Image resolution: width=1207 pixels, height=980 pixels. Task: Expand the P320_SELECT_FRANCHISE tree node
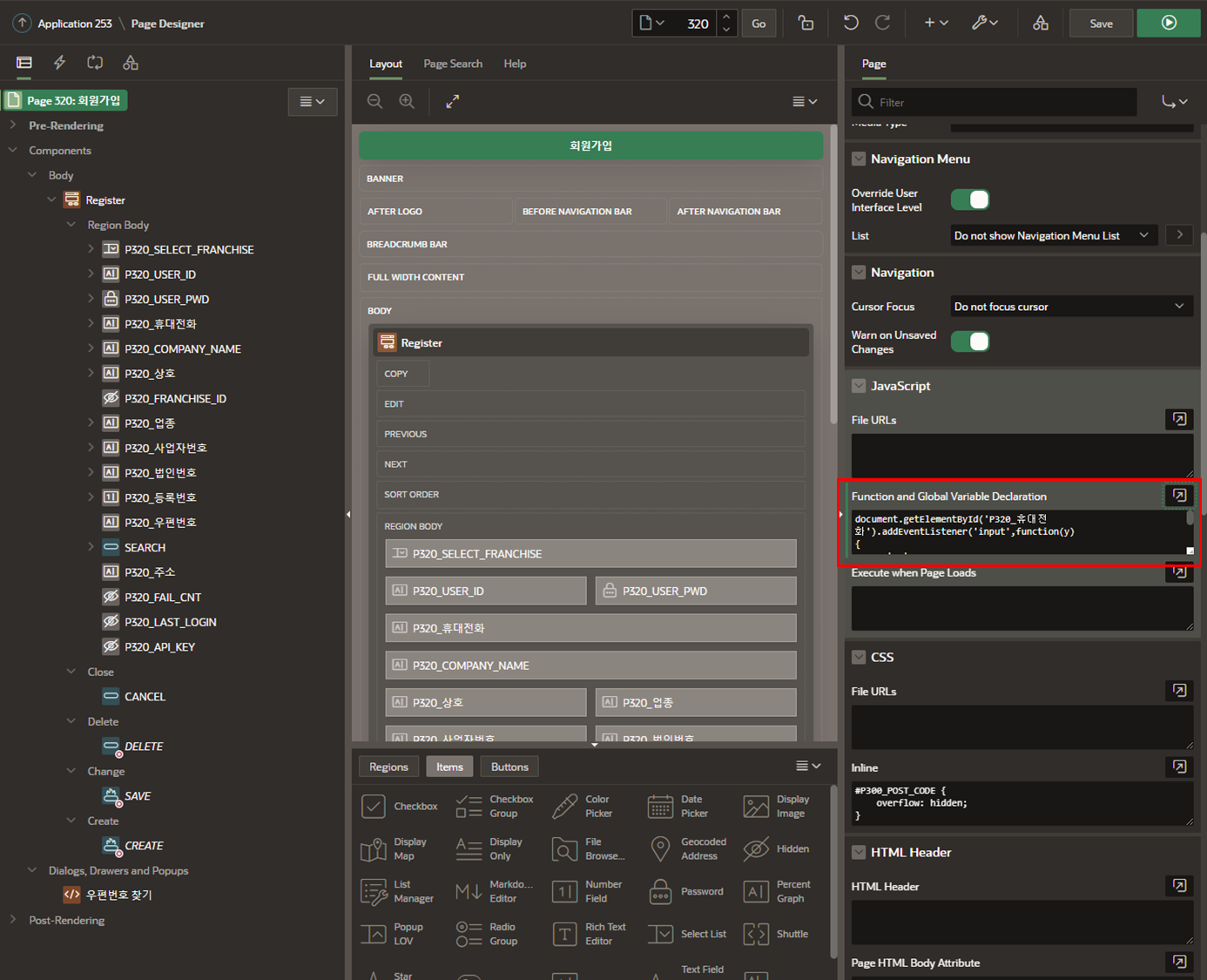click(x=91, y=249)
